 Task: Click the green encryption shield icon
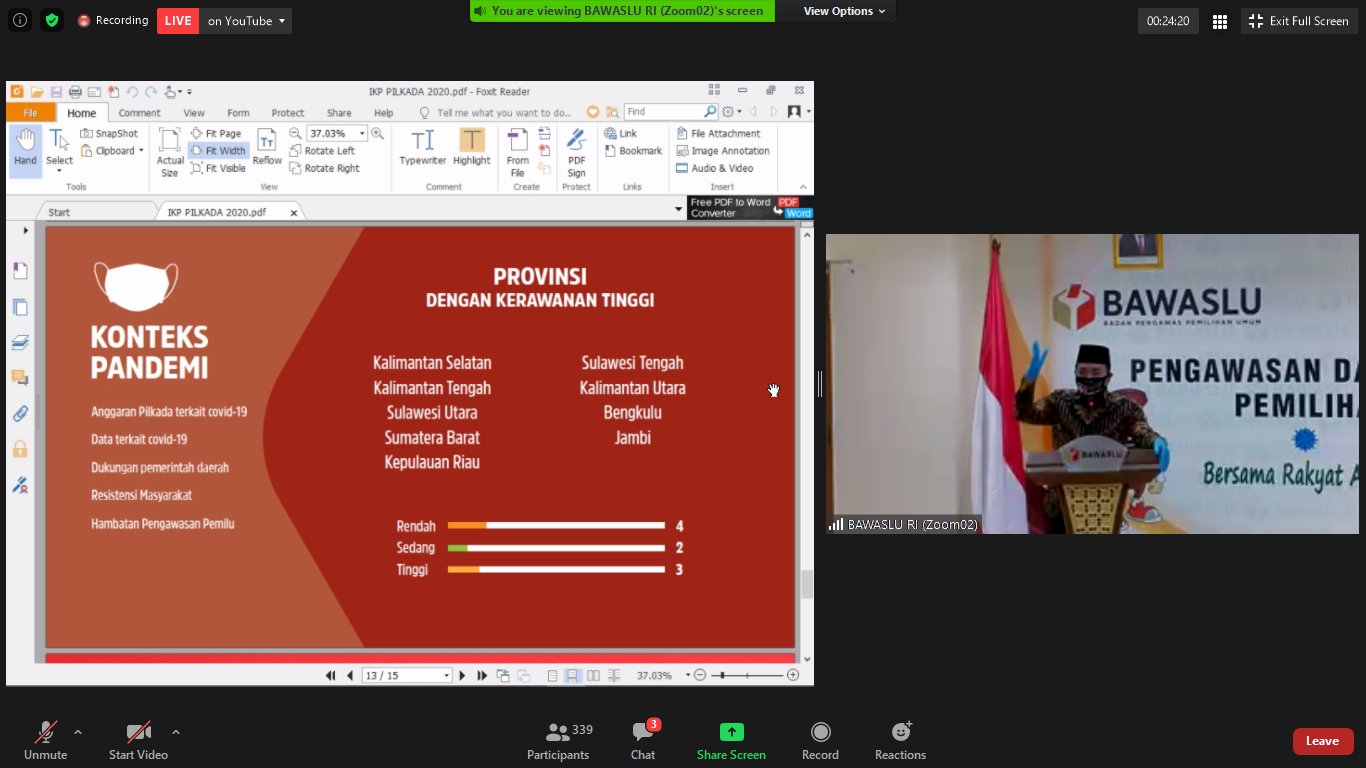pyautogui.click(x=52, y=20)
